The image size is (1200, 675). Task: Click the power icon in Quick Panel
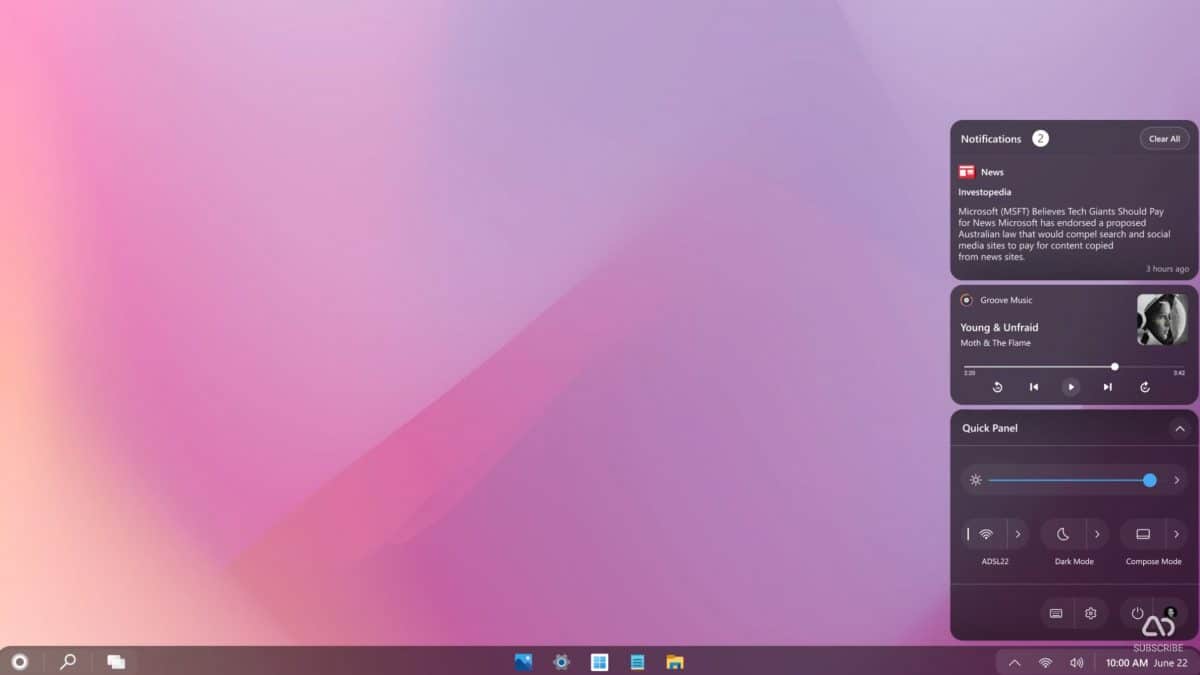tap(1137, 613)
